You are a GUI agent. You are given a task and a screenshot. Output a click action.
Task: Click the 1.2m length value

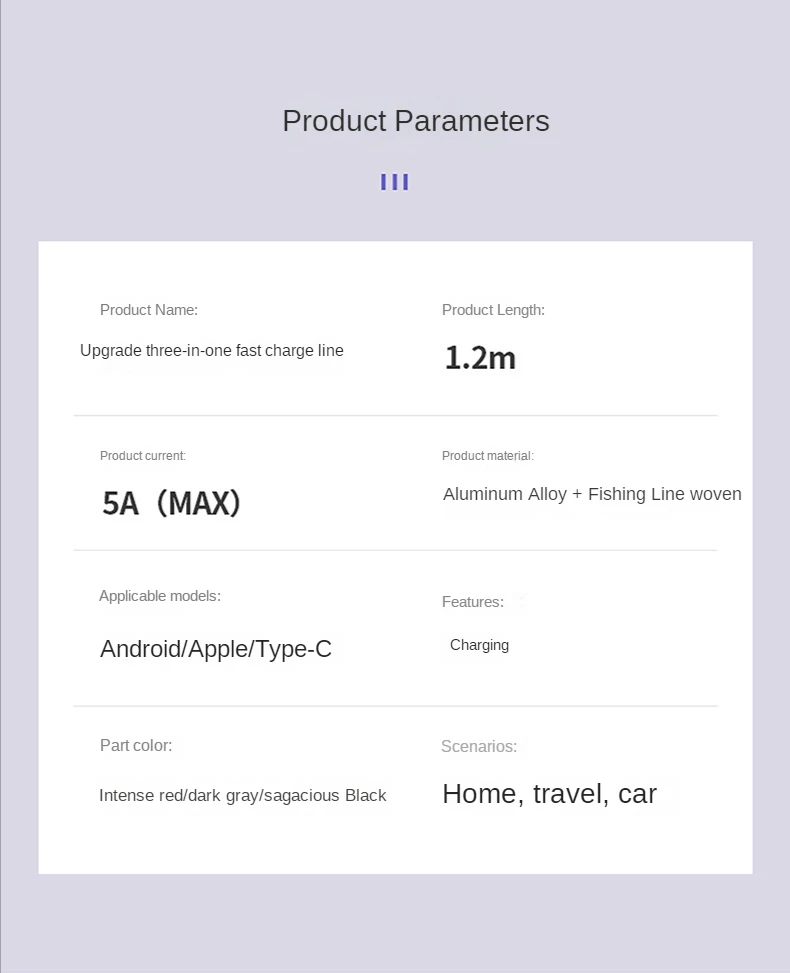point(480,358)
